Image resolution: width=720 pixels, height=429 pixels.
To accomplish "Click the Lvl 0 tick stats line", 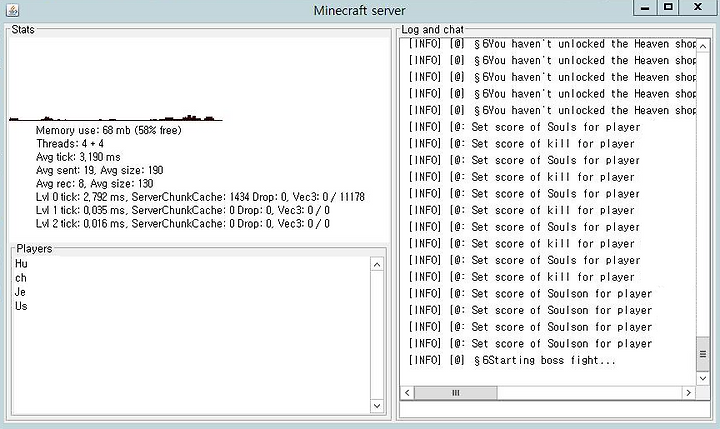I will click(200, 197).
